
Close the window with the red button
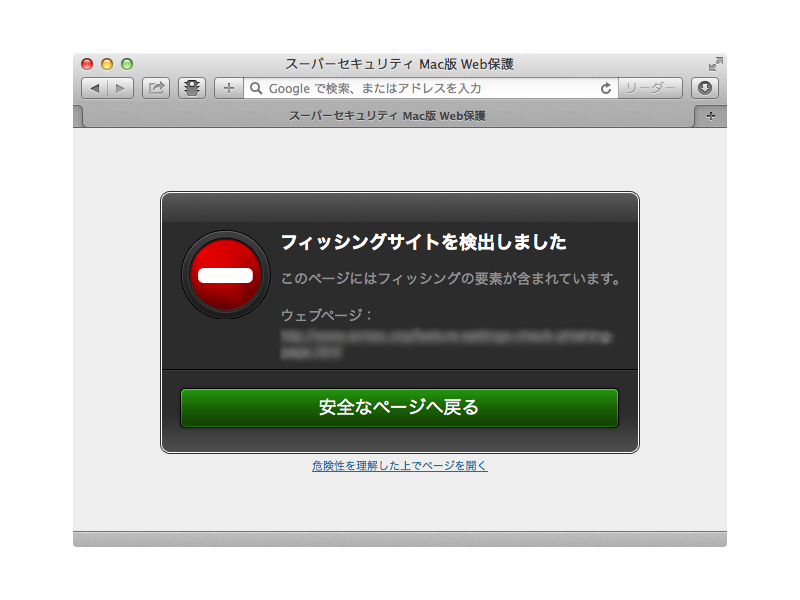point(87,64)
